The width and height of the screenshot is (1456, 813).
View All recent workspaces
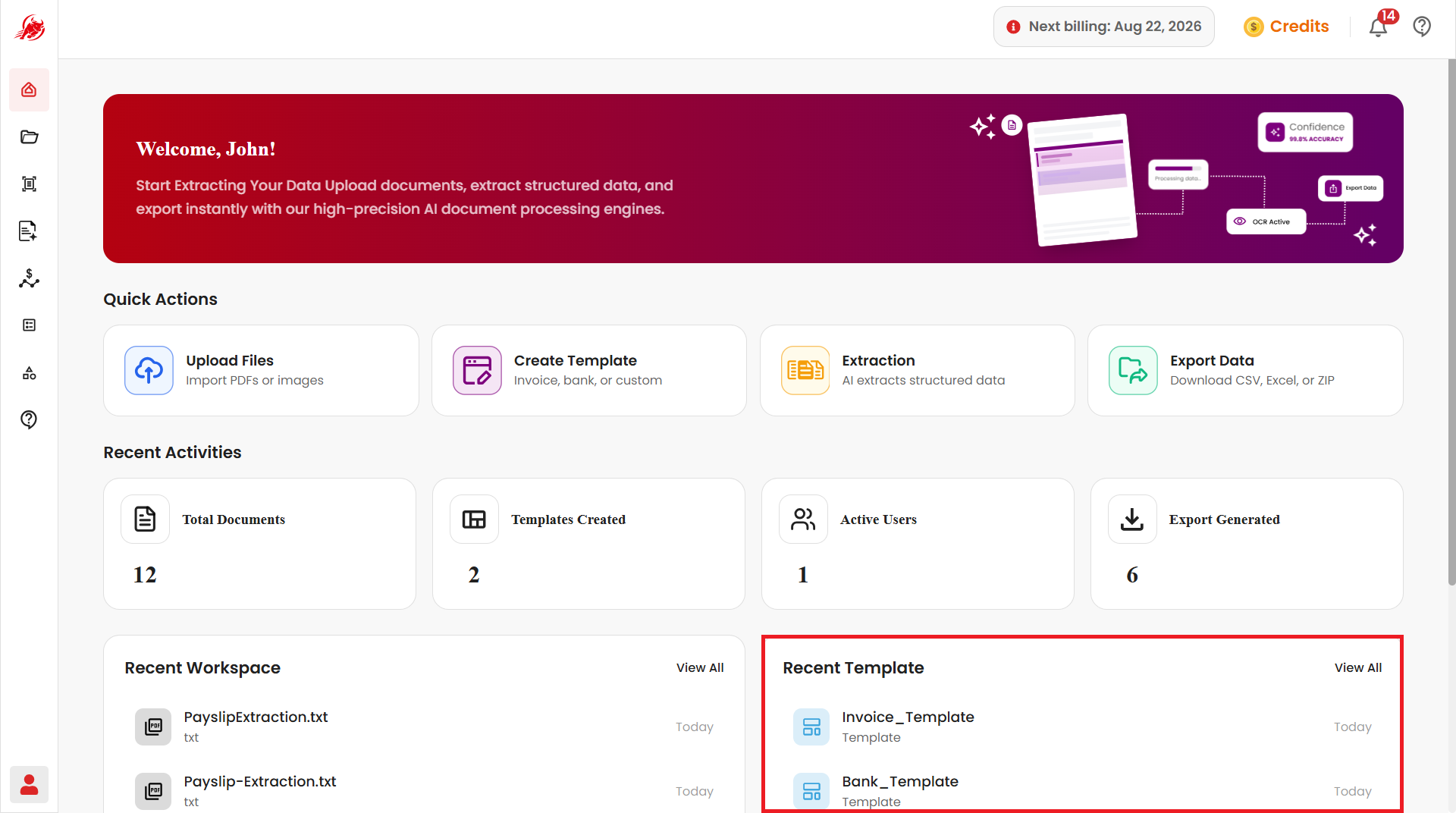click(700, 667)
